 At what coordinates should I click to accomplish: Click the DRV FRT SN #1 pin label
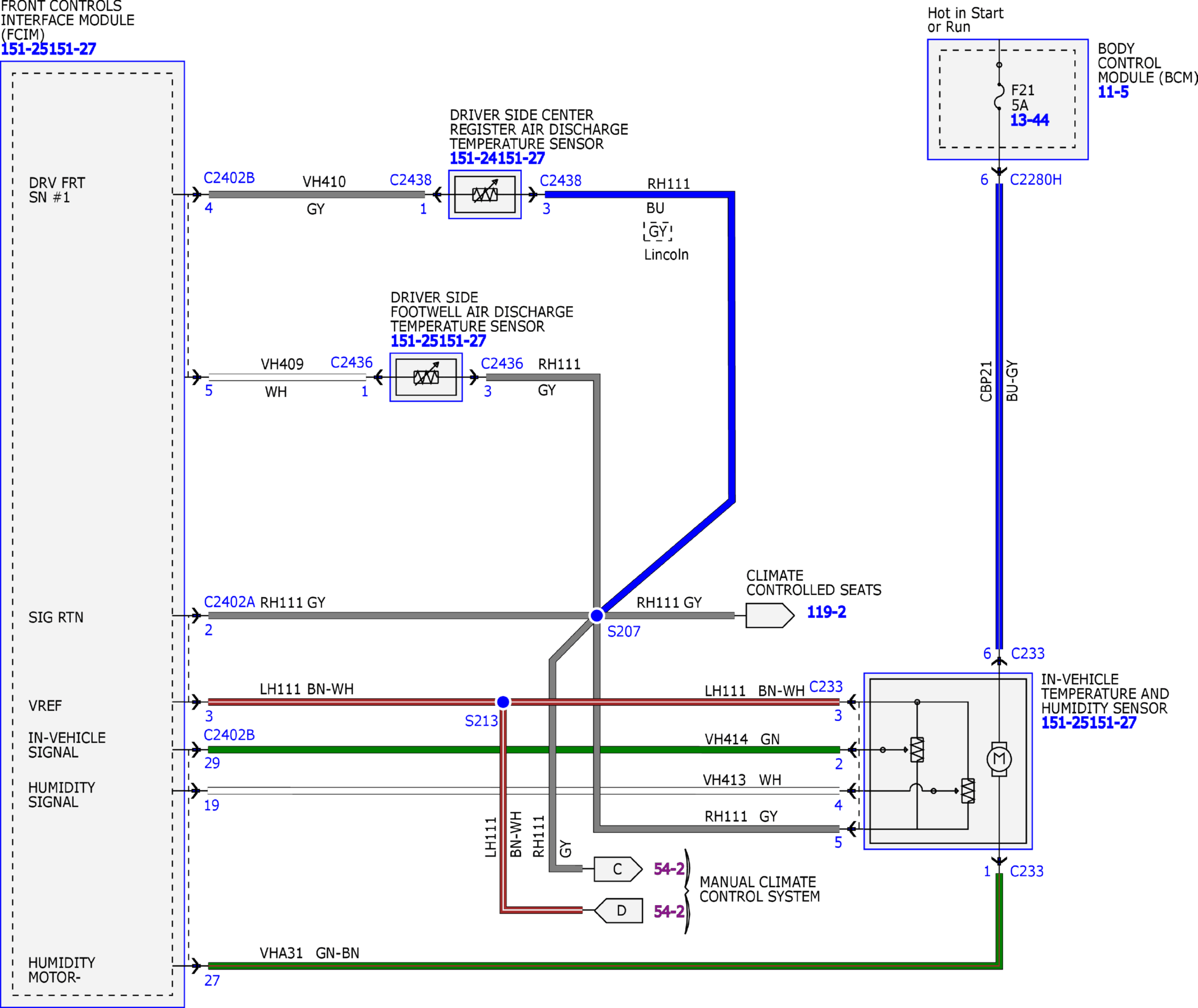tap(57, 190)
